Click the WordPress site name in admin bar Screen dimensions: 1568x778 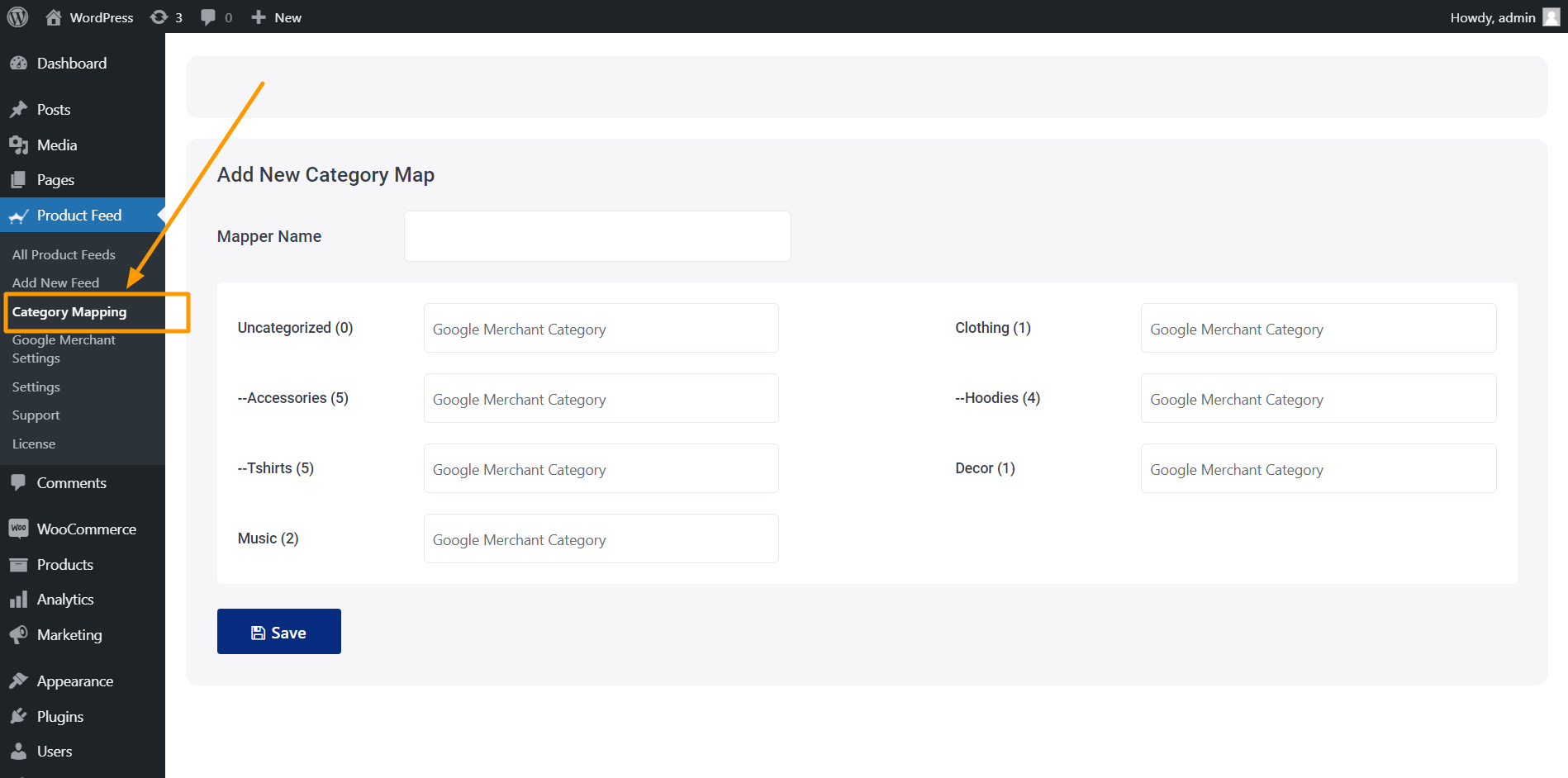102,17
